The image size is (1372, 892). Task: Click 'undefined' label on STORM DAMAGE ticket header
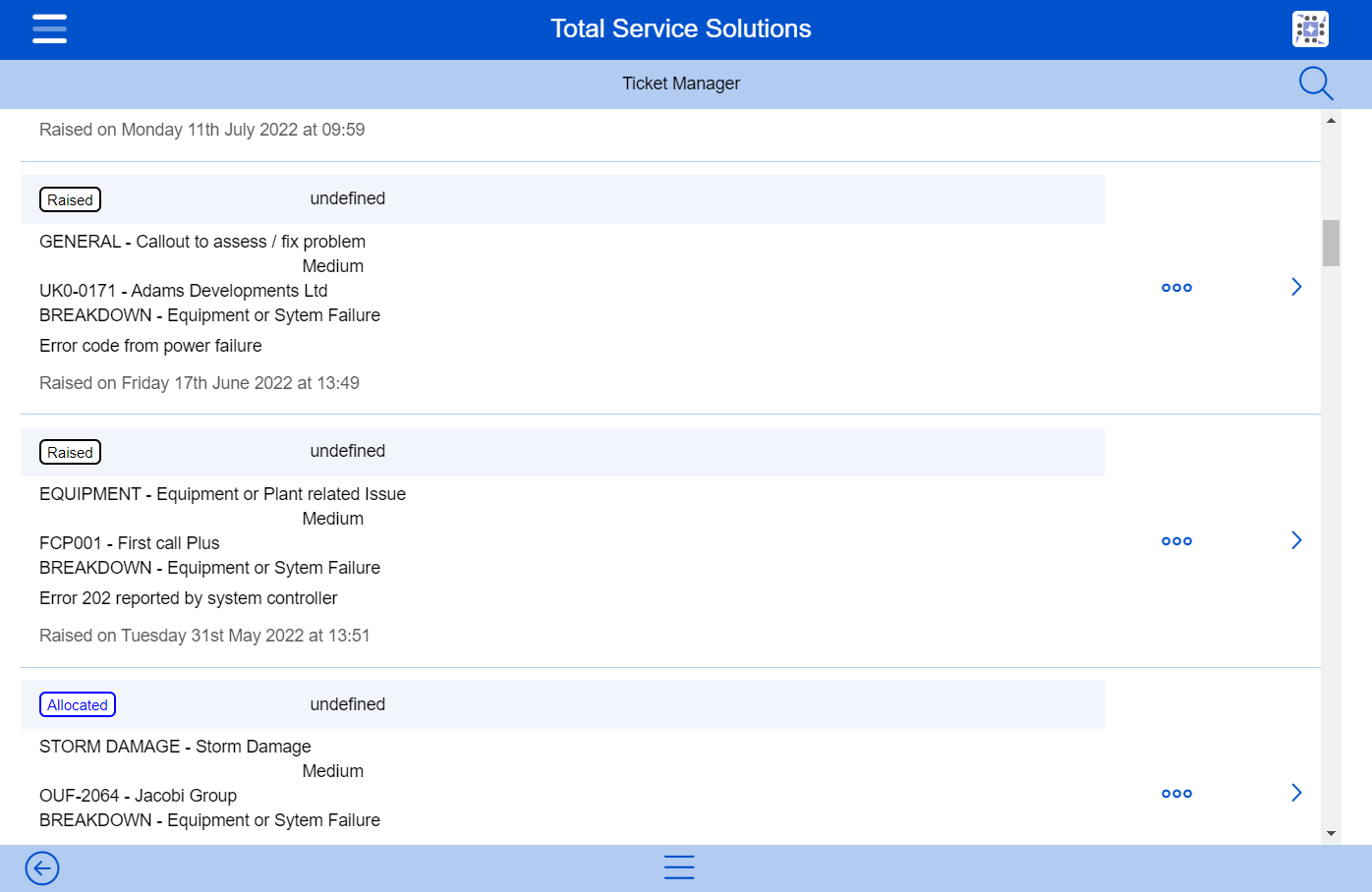coord(348,704)
